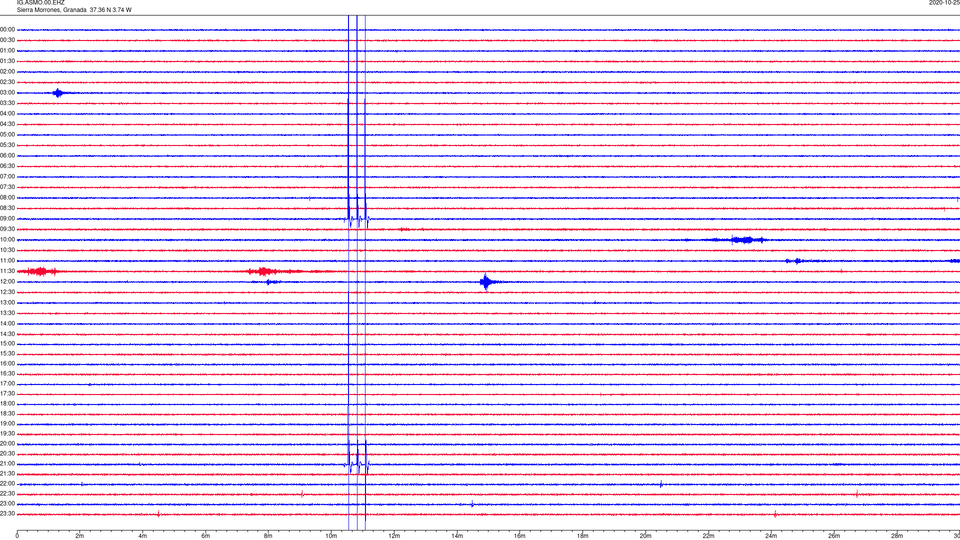
Task: Click the 24m tick on the minutes axis
Action: [771, 536]
